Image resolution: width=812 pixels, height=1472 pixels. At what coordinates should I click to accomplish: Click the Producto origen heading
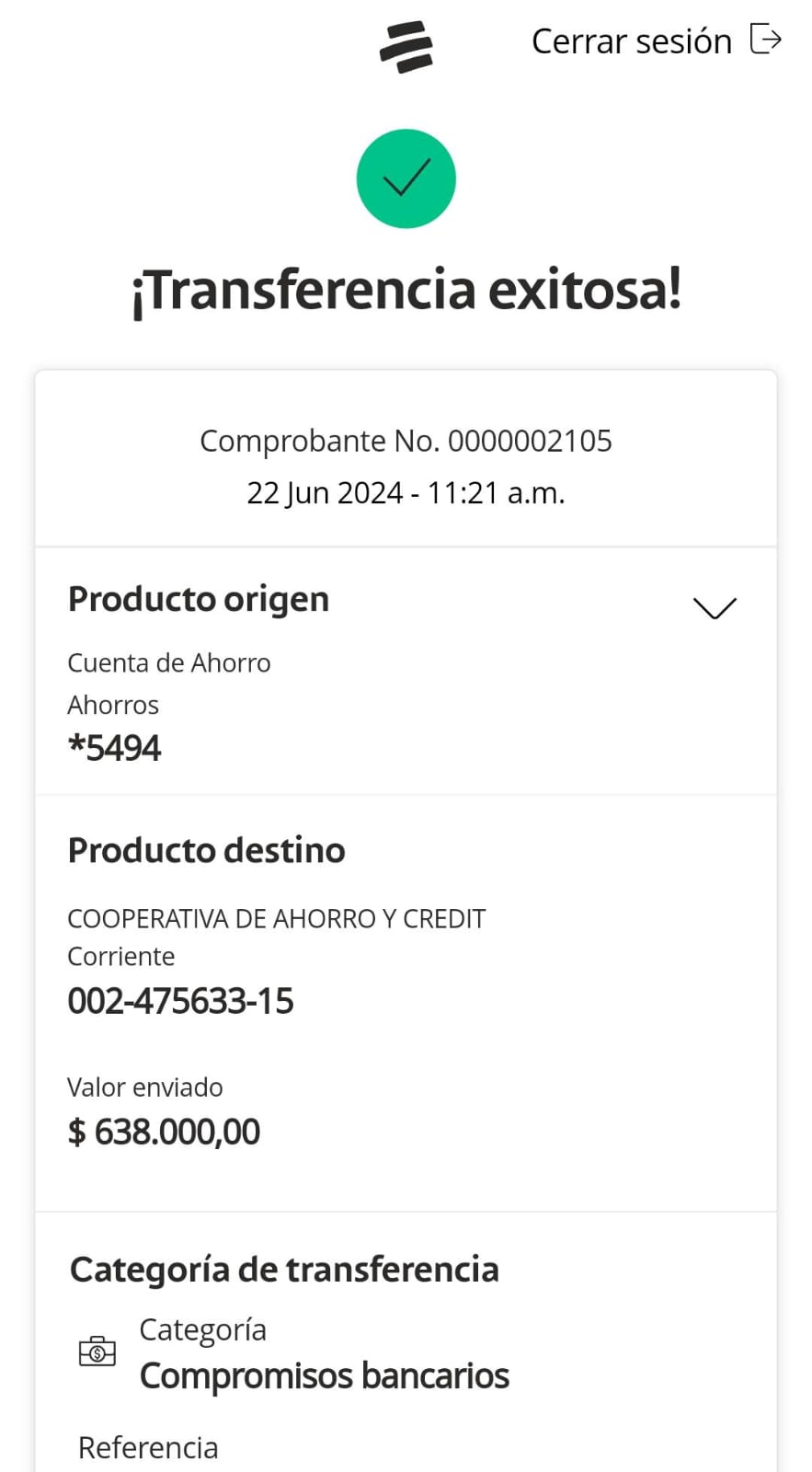pyautogui.click(x=199, y=599)
